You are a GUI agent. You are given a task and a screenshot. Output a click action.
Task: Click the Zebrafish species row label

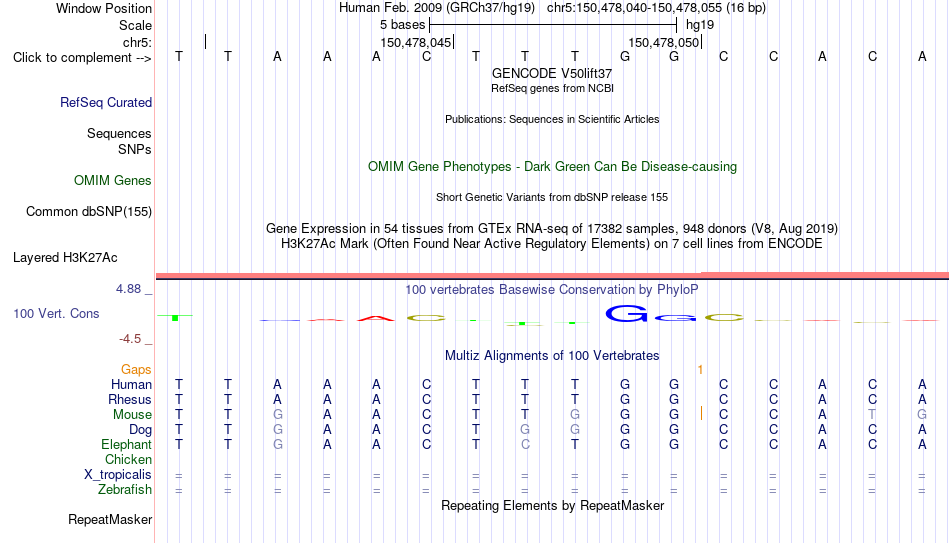[125, 489]
